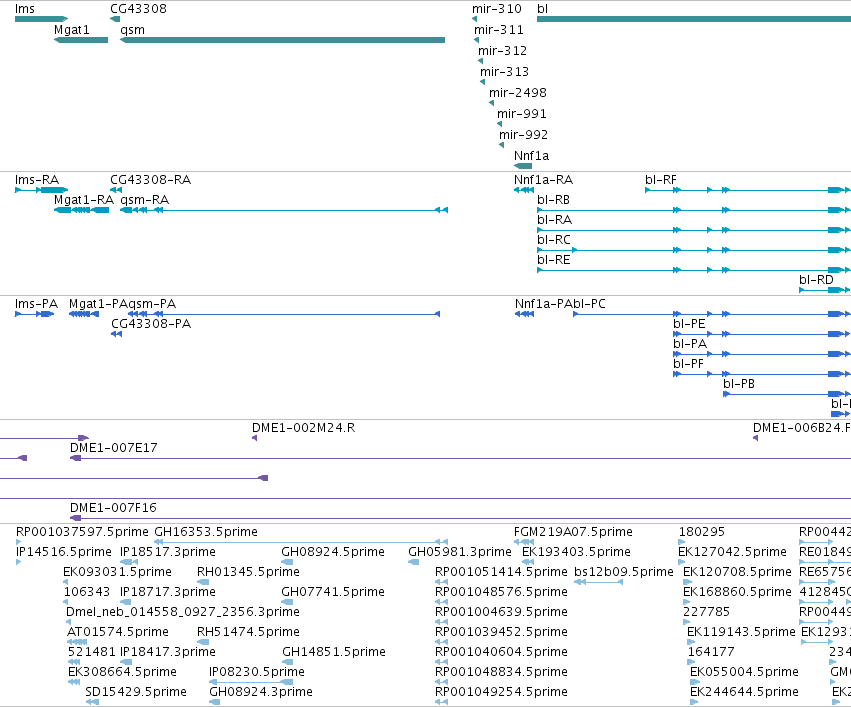Click IP14516.5prime label
Viewport: 851px width, 707px height.
pos(63,552)
